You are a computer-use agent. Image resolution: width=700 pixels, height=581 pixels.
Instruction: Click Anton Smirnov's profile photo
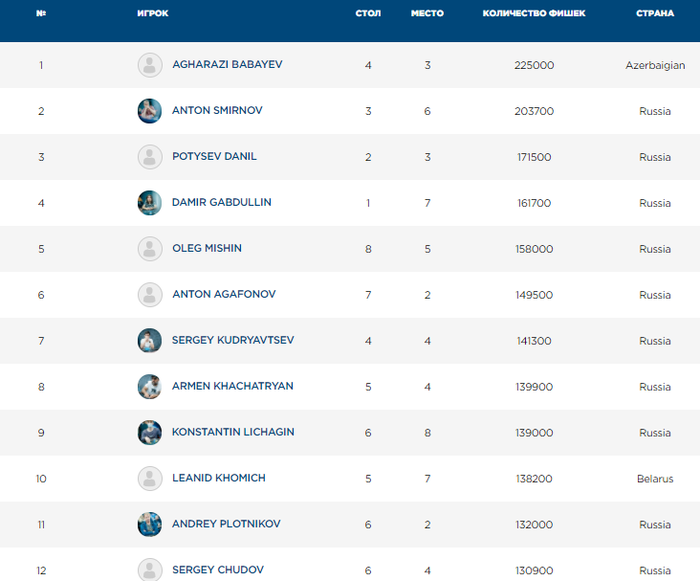[150, 111]
